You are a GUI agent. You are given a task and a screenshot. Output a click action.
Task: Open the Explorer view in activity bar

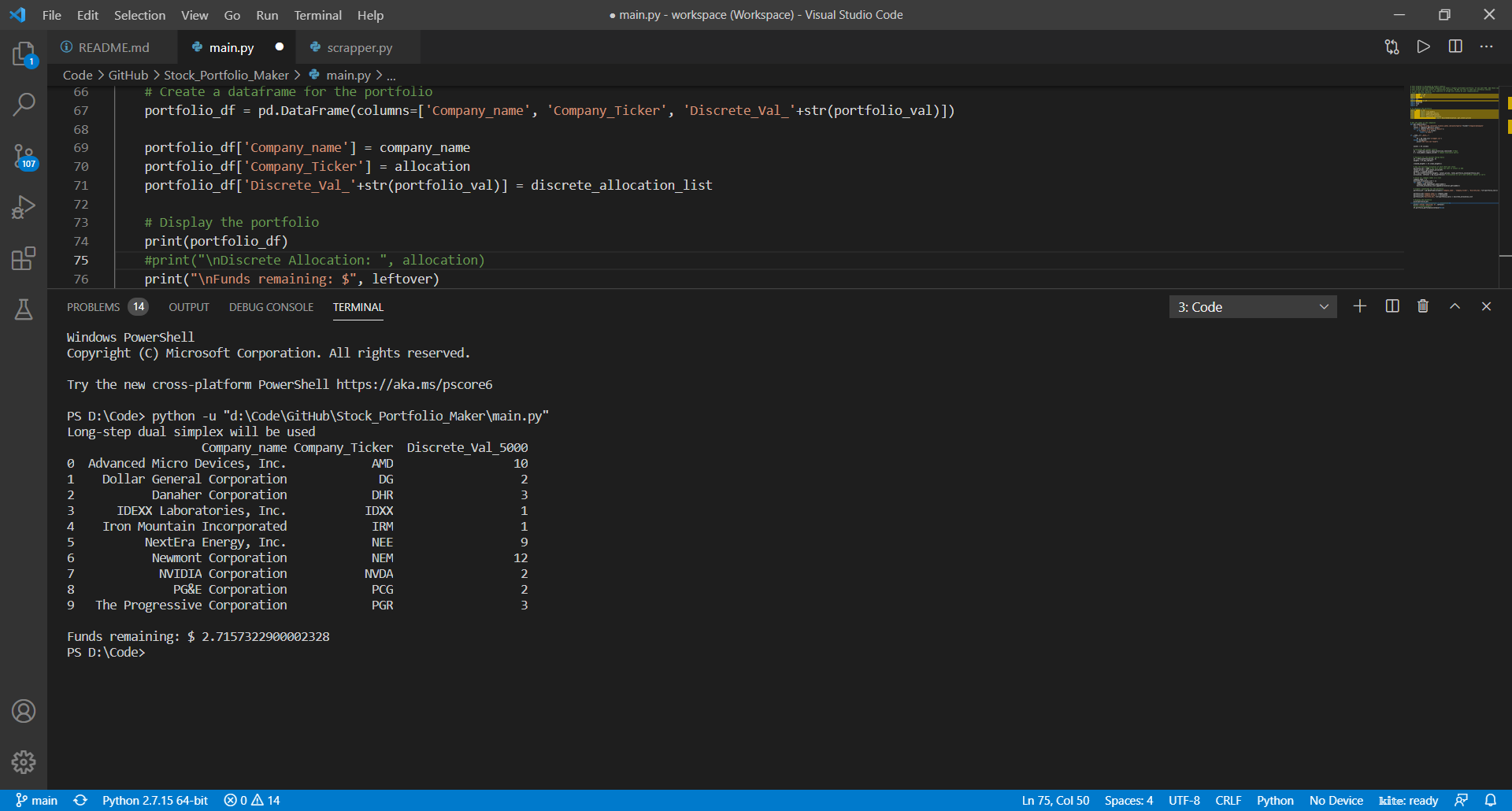click(x=24, y=54)
